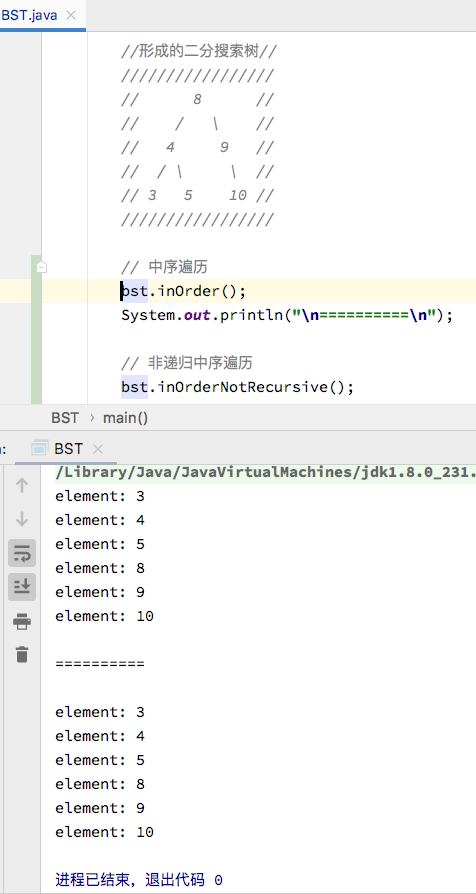
Task: Toggle soft-wrap in console
Action: click(22, 553)
